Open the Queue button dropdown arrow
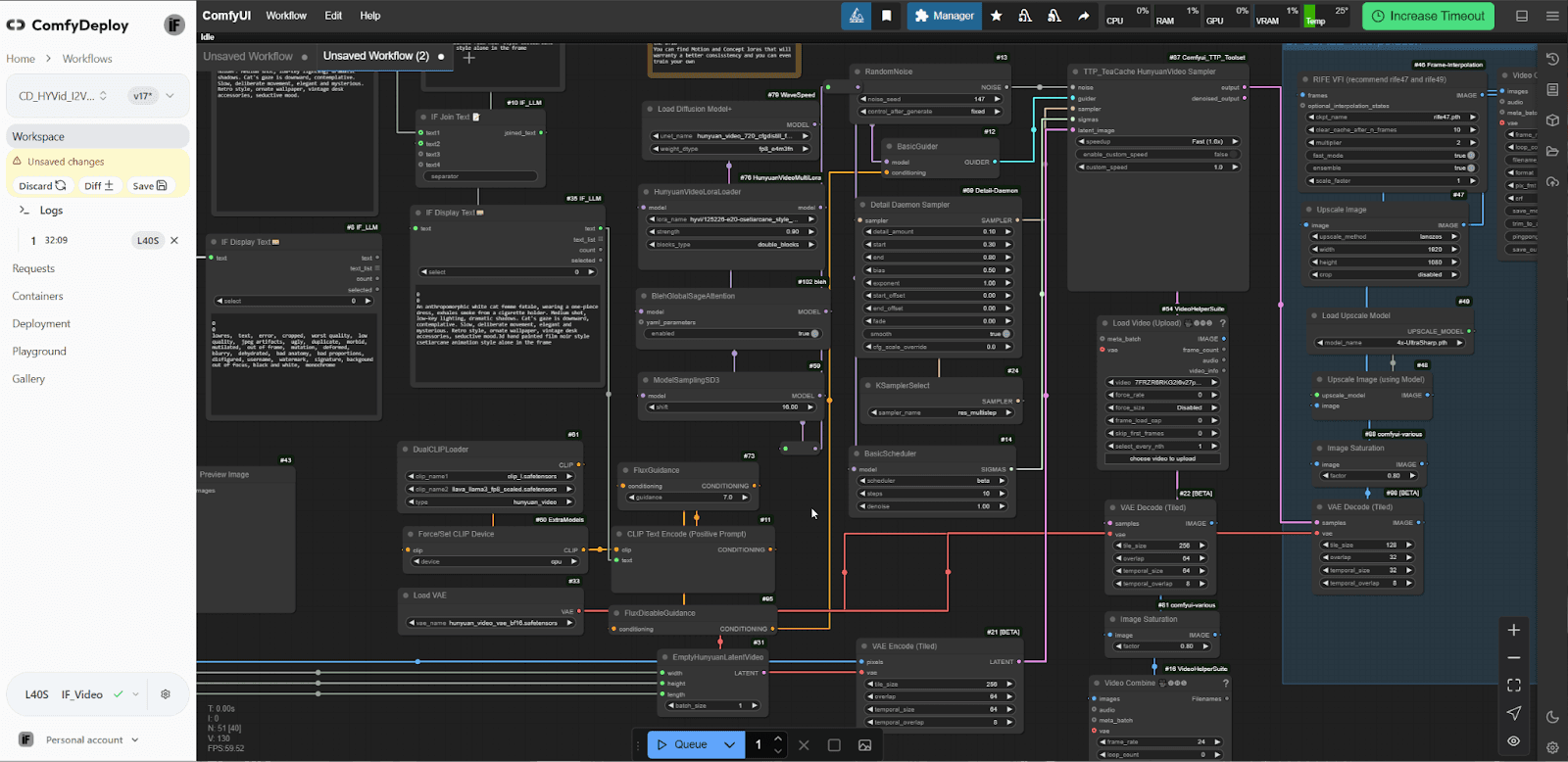 click(x=729, y=744)
